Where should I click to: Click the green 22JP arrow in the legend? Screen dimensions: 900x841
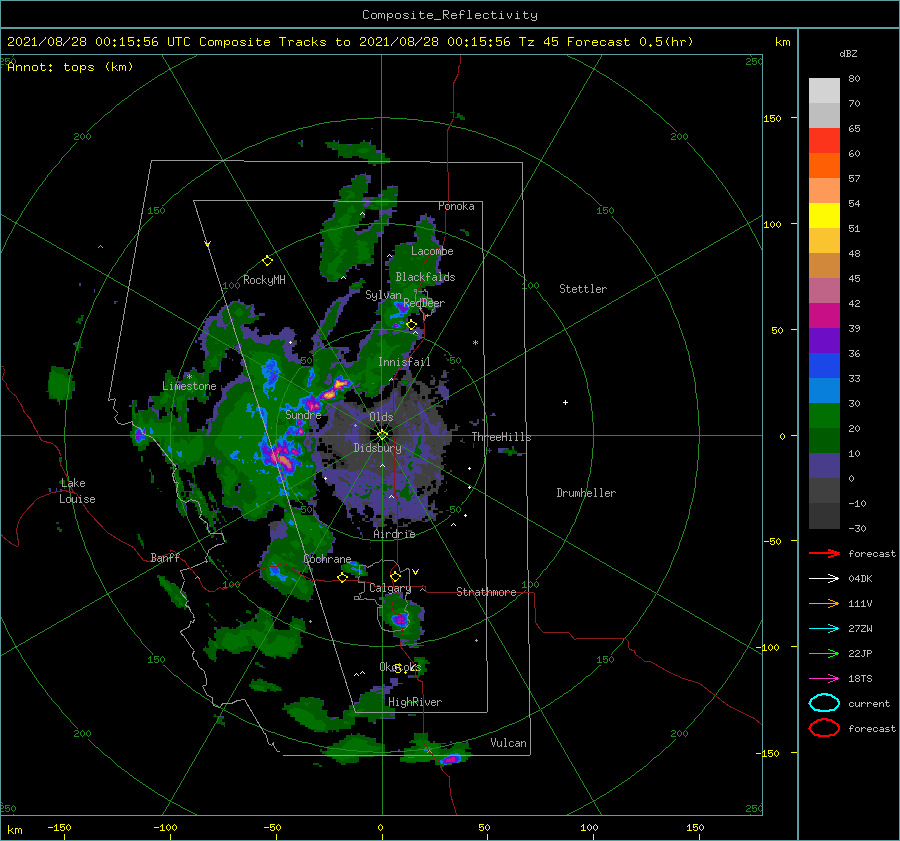[x=824, y=653]
